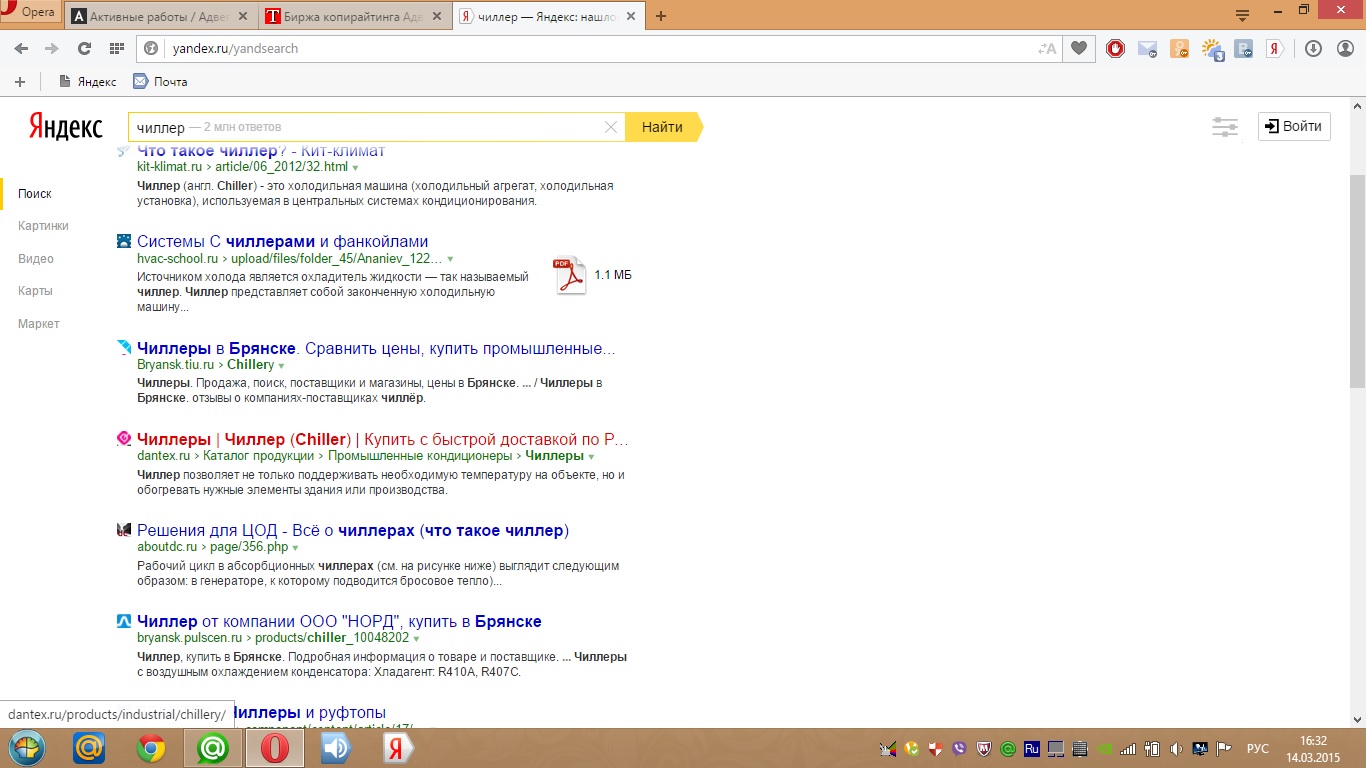Reload the current page
The image size is (1366, 768).
coord(85,48)
